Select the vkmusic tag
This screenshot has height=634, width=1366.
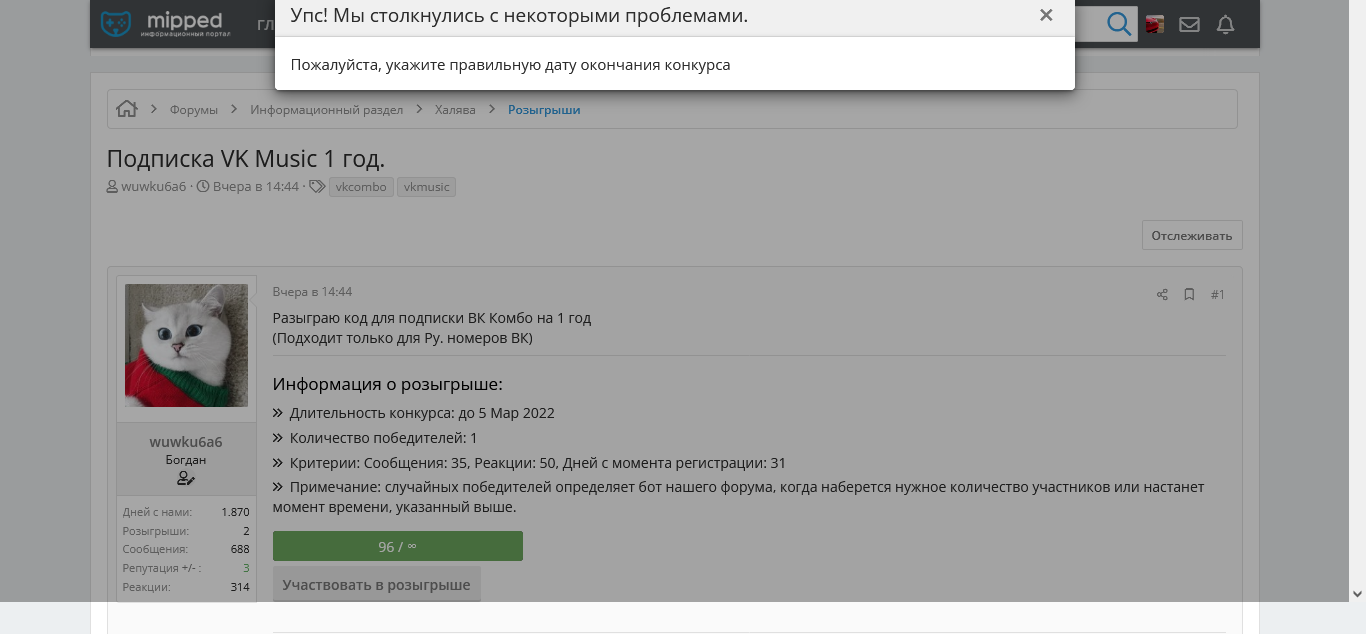click(426, 187)
